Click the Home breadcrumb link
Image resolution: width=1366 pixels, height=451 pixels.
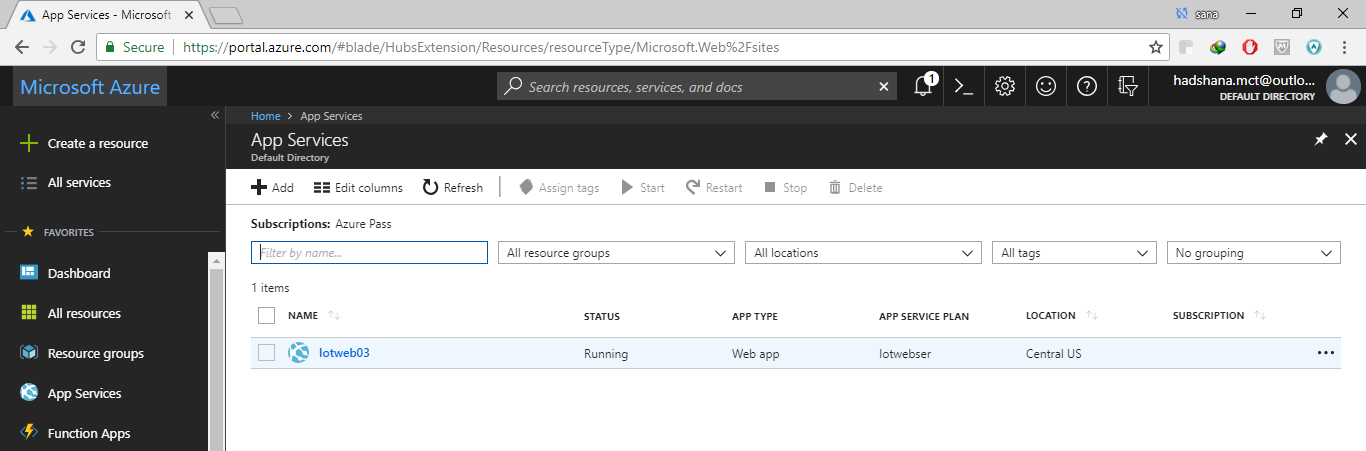tap(265, 116)
